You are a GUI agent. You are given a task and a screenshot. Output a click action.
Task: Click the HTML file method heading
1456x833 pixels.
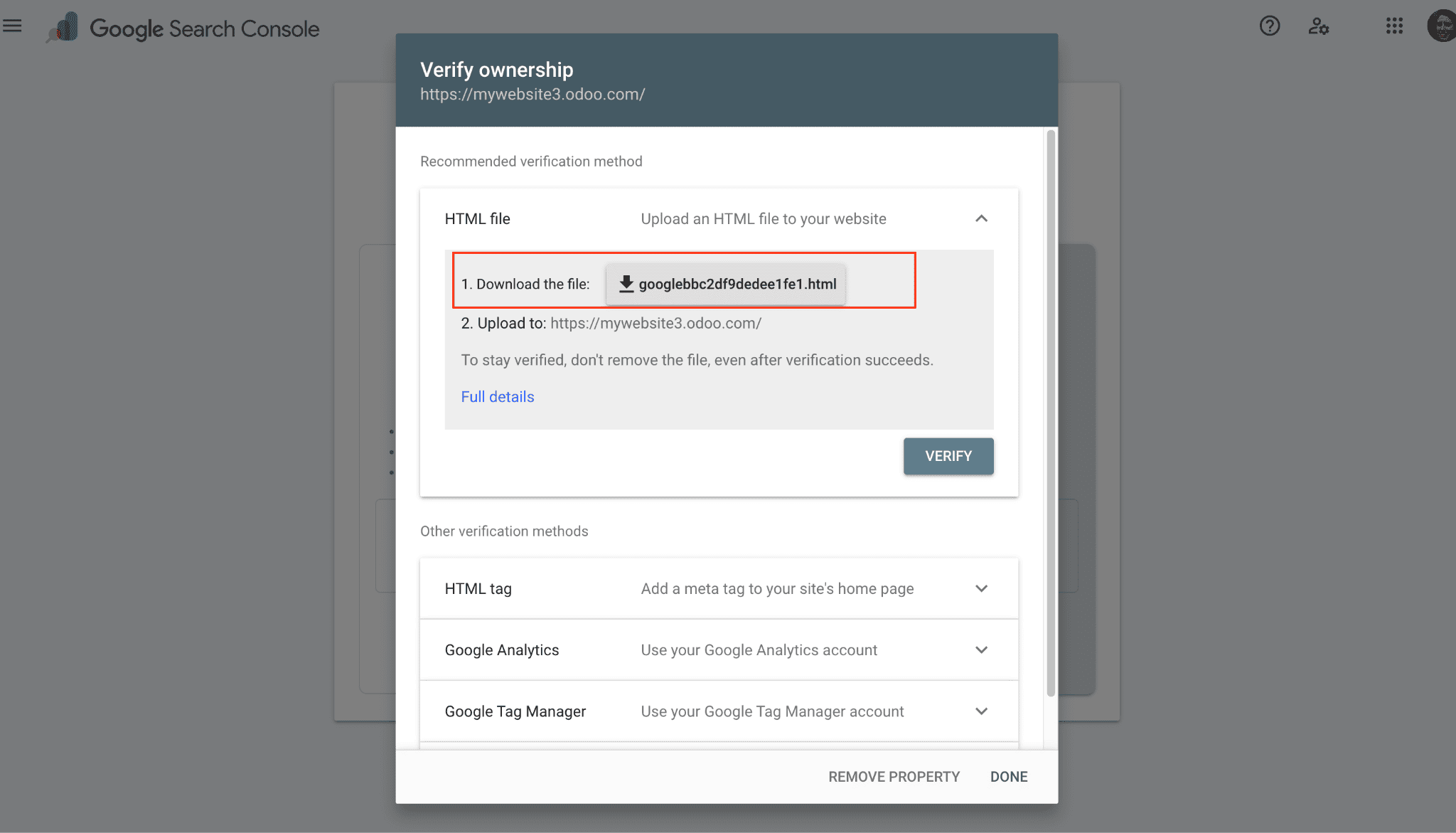point(477,219)
